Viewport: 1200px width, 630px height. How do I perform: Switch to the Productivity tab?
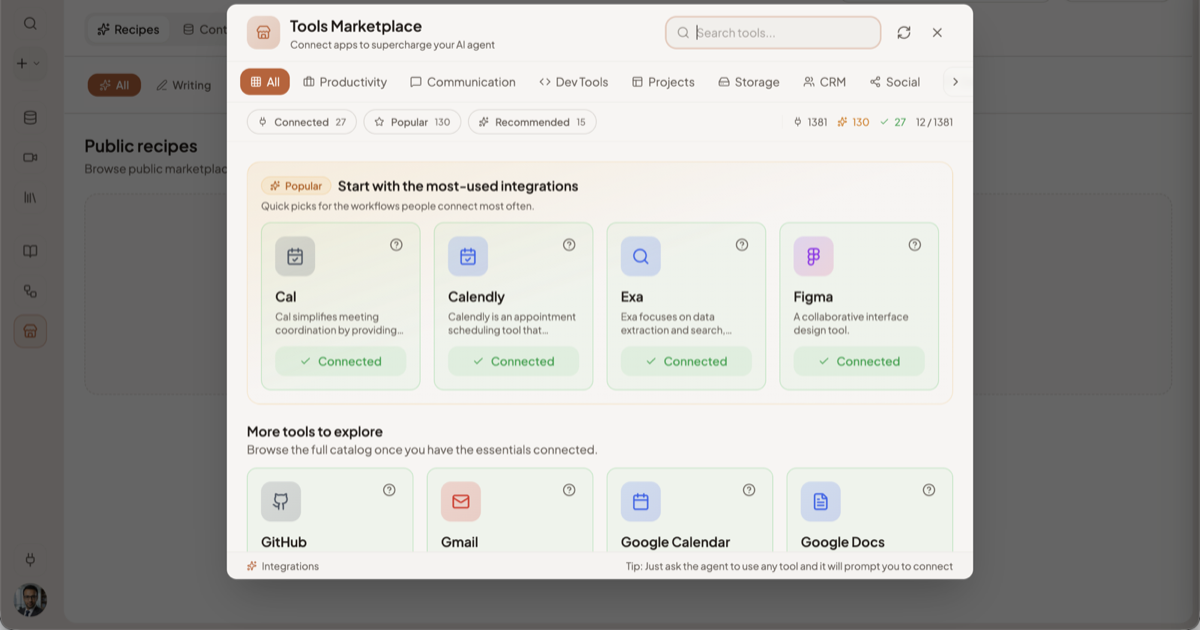[345, 82]
